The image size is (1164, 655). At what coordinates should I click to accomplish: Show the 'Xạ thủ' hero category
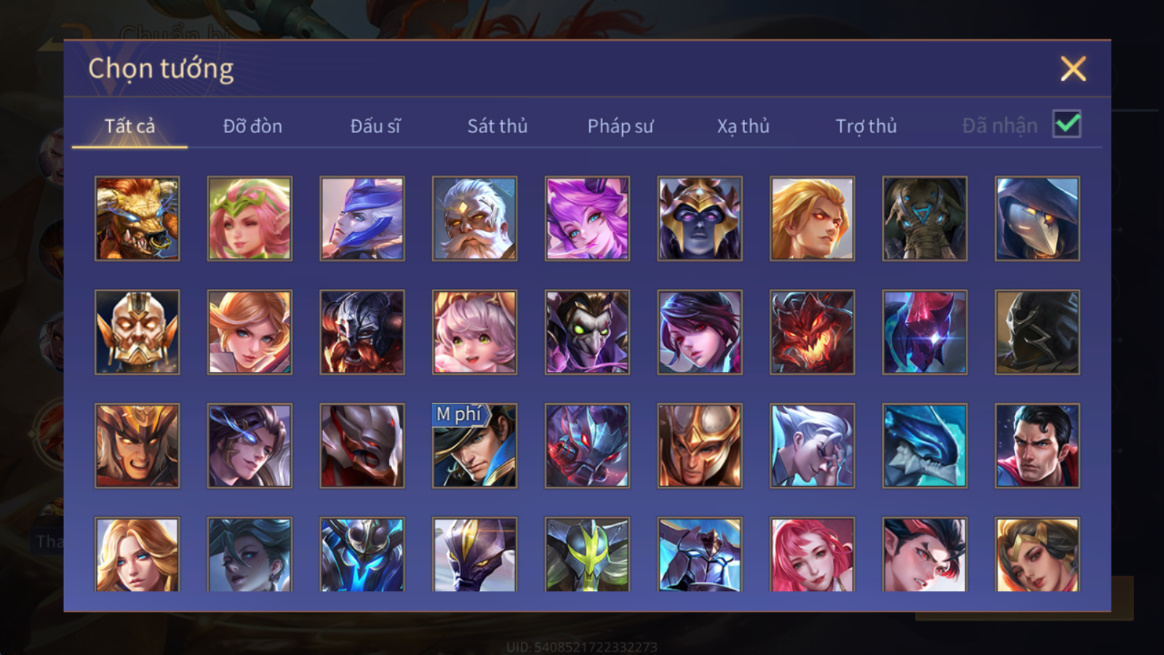tap(743, 126)
